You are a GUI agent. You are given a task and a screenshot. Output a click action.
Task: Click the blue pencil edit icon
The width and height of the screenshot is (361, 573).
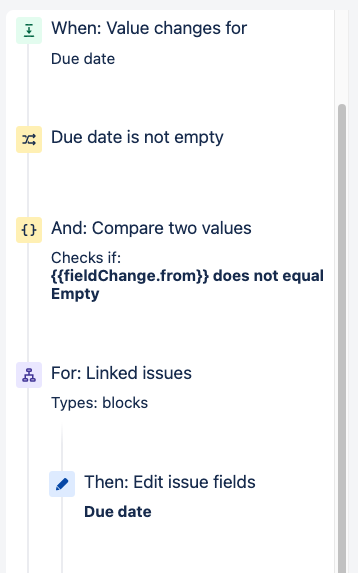[x=62, y=484]
